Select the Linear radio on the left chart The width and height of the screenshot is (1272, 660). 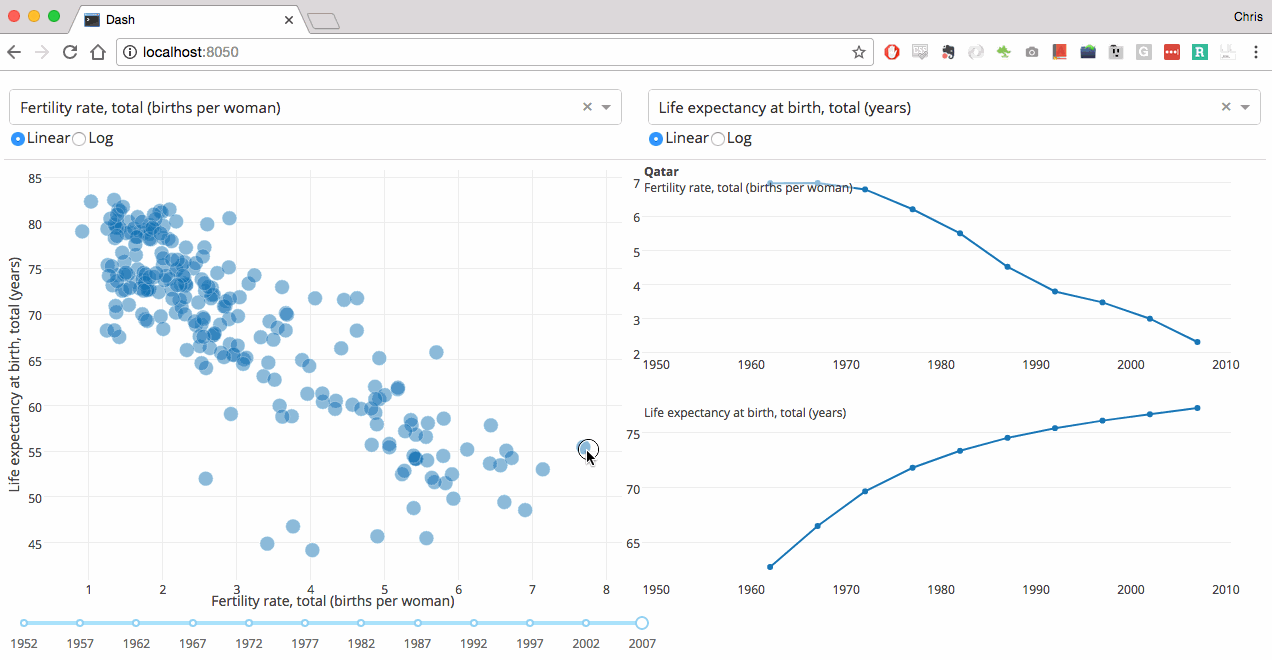tap(17, 138)
